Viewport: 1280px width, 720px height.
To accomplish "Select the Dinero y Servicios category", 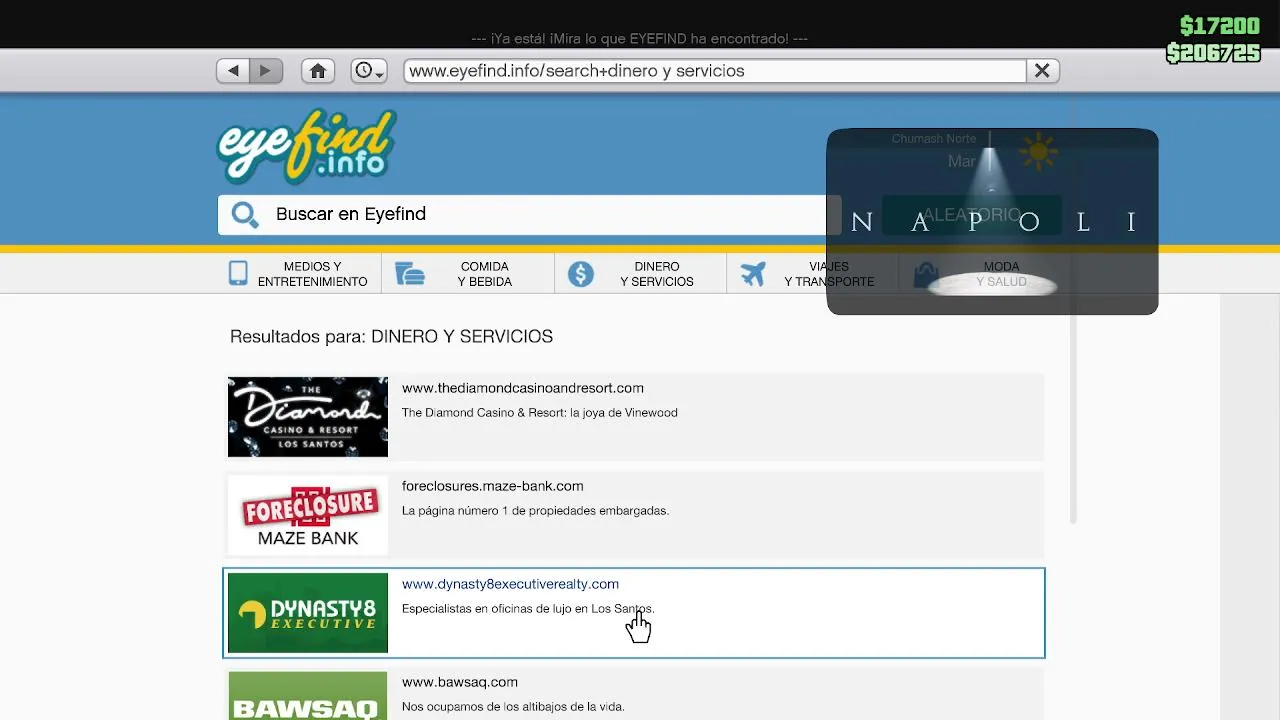I will [641, 274].
